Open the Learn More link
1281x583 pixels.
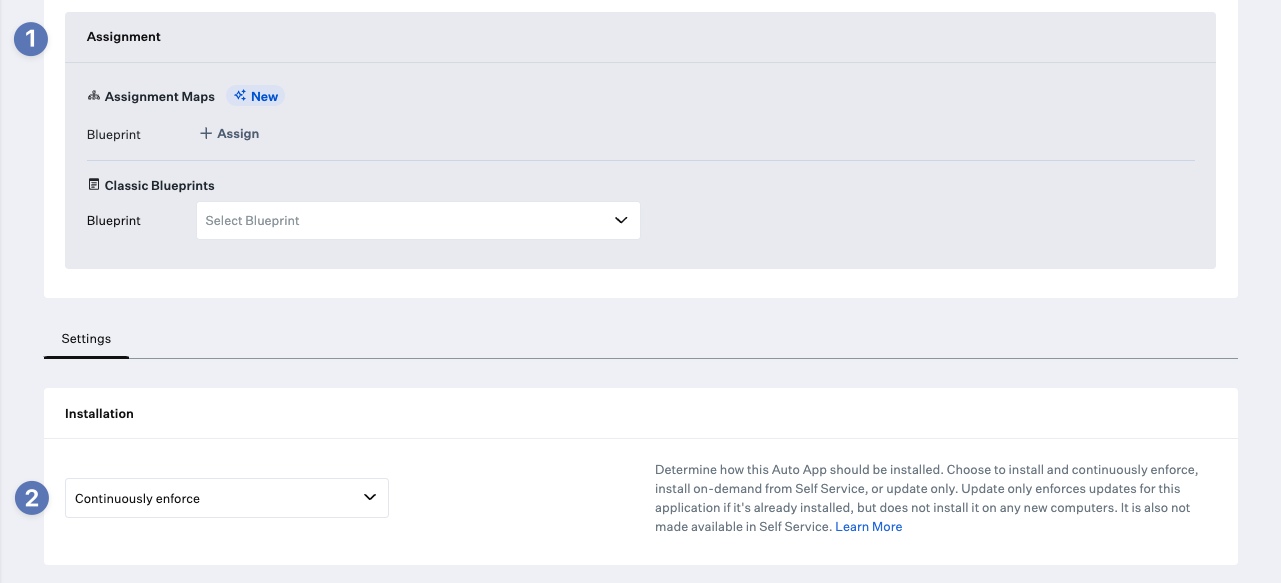[868, 527]
